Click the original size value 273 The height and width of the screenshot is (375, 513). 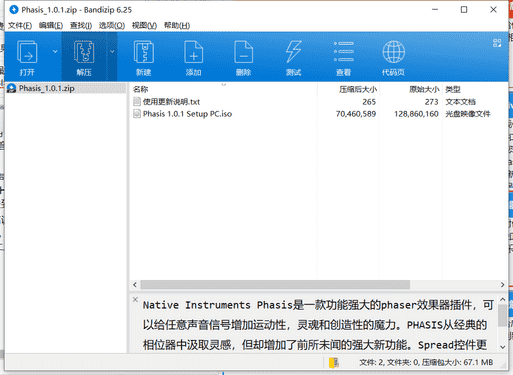[431, 102]
